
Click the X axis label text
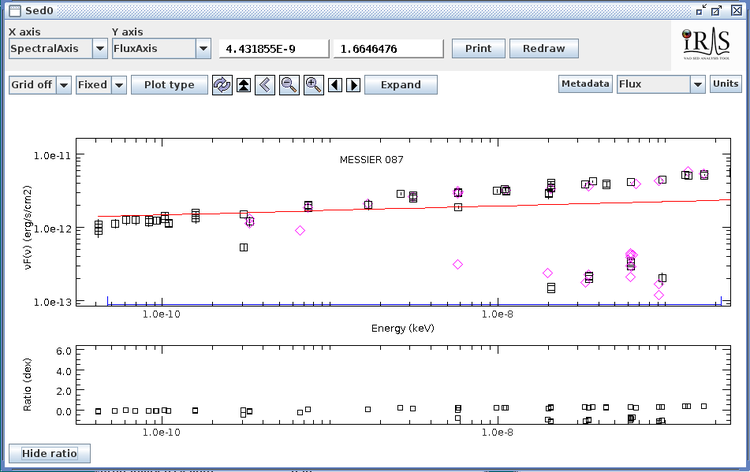coord(25,32)
